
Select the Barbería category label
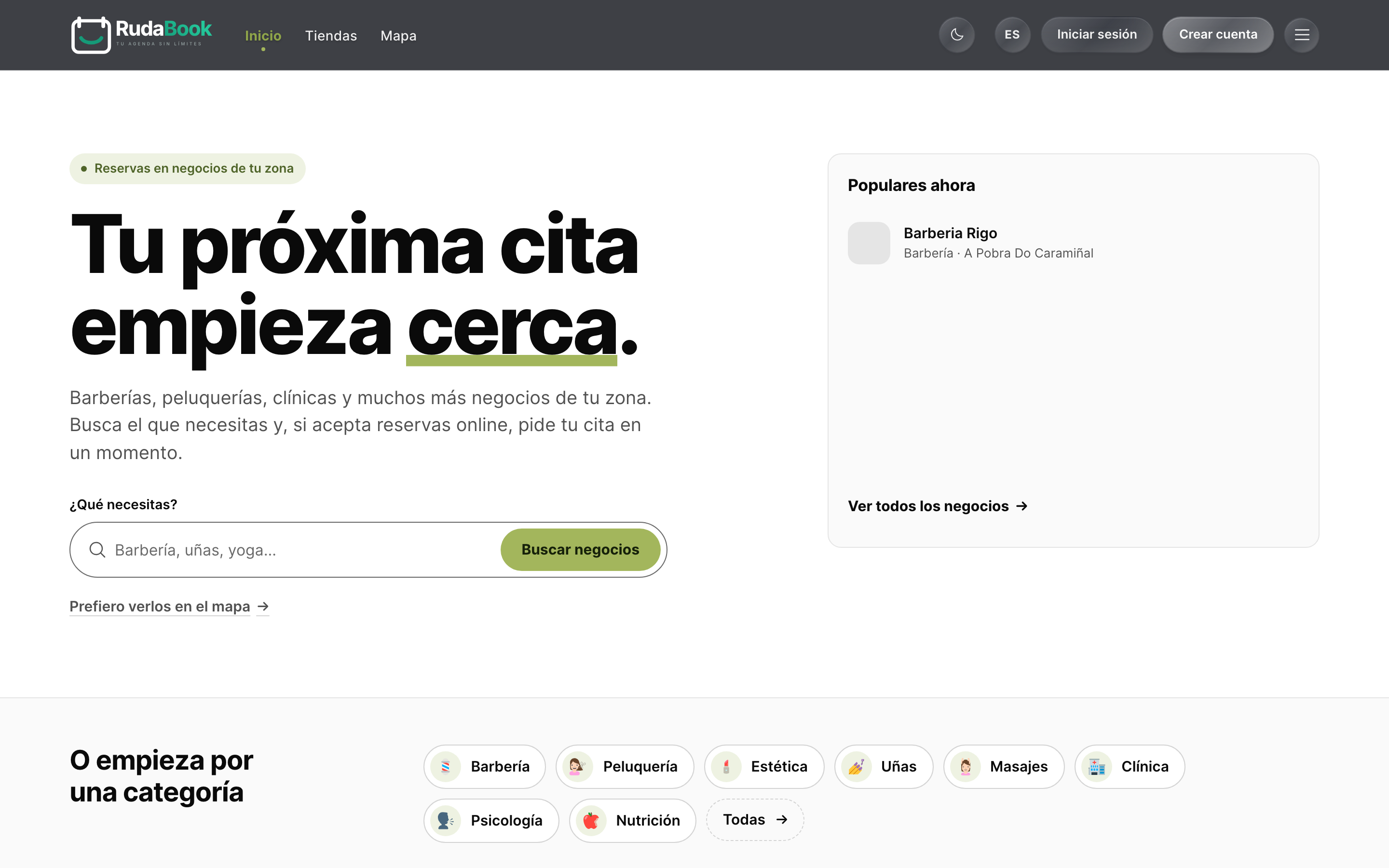point(500,766)
